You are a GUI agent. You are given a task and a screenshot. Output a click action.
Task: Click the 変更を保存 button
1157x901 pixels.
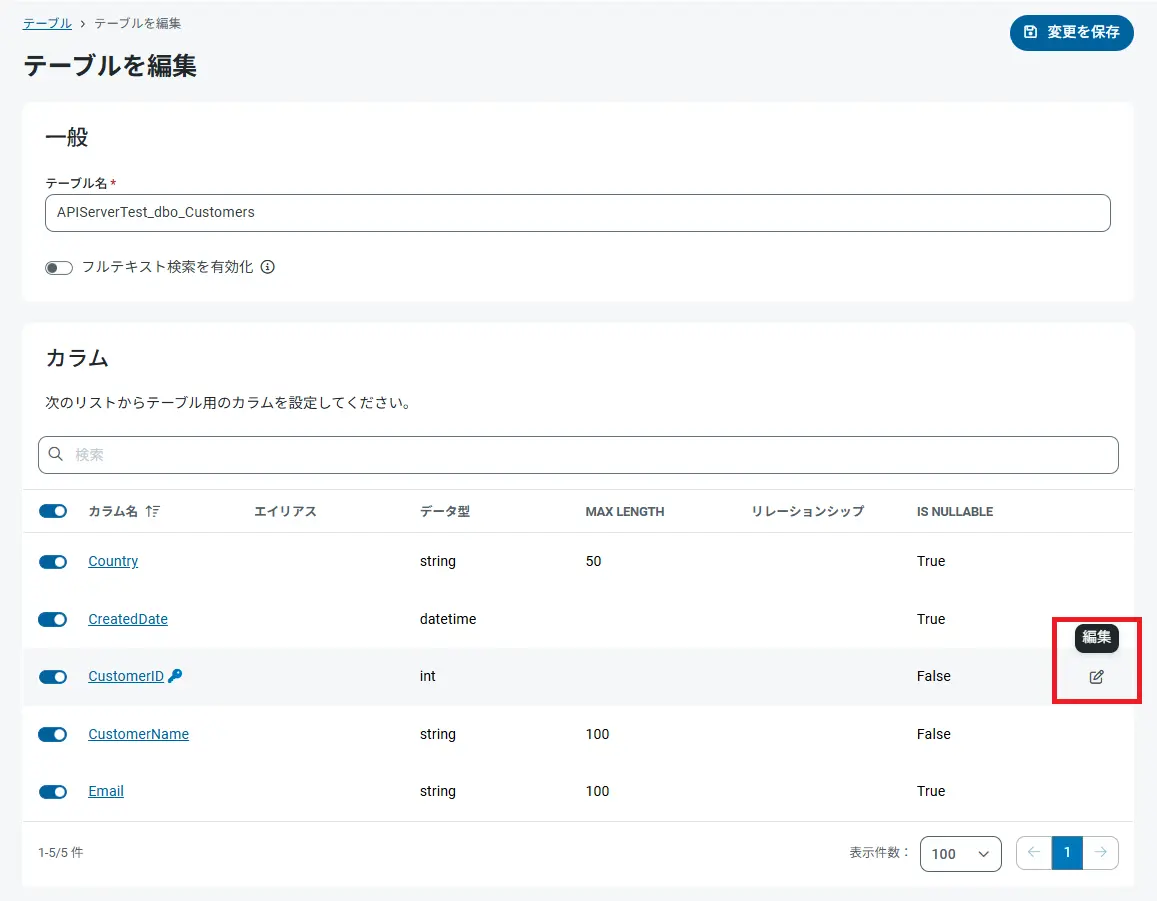(1071, 32)
